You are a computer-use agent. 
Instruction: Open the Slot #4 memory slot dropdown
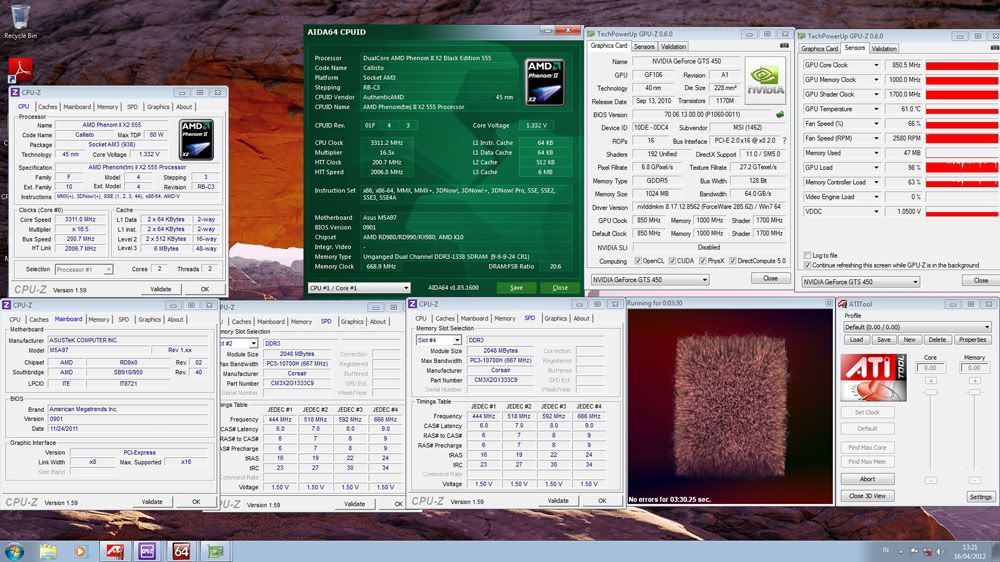pyautogui.click(x=438, y=340)
